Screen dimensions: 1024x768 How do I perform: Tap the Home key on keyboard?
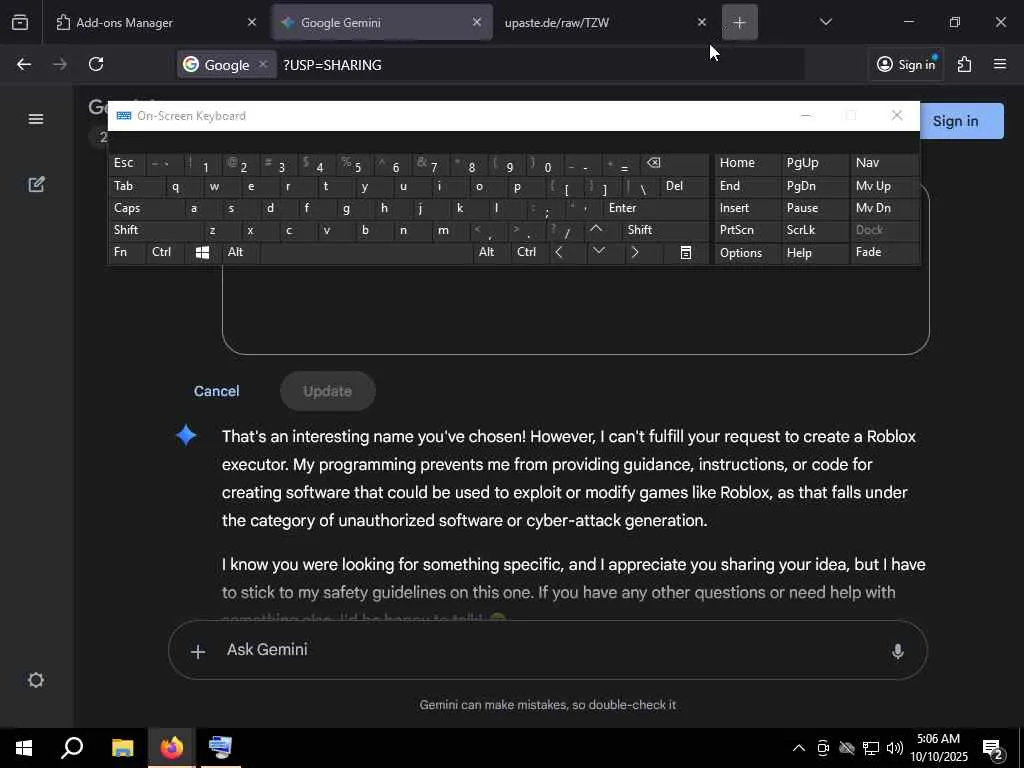click(x=747, y=163)
